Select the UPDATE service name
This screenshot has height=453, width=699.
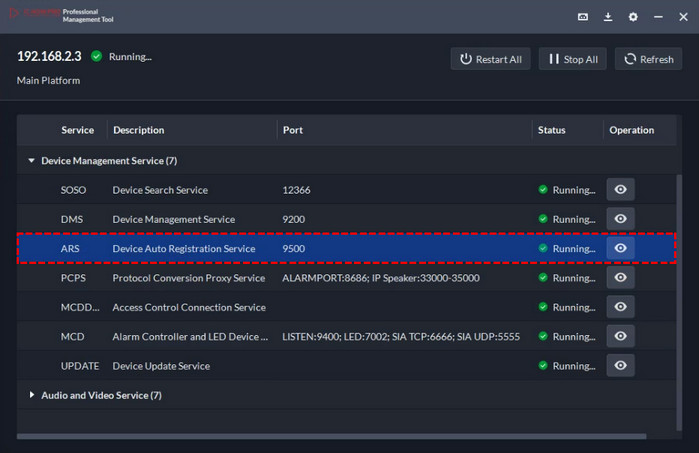coord(80,366)
